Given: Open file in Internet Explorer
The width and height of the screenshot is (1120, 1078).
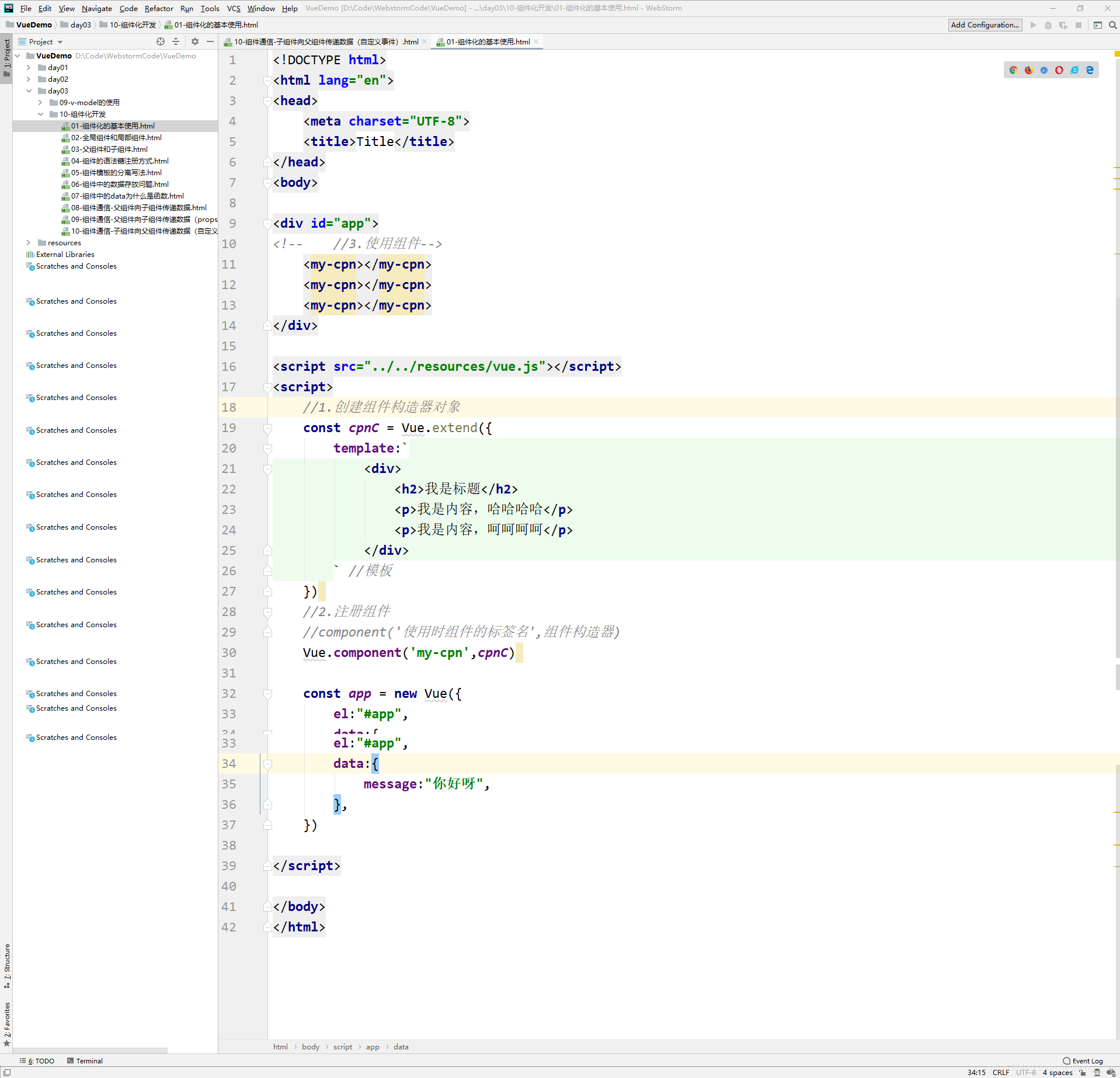Looking at the screenshot, I should point(1074,70).
